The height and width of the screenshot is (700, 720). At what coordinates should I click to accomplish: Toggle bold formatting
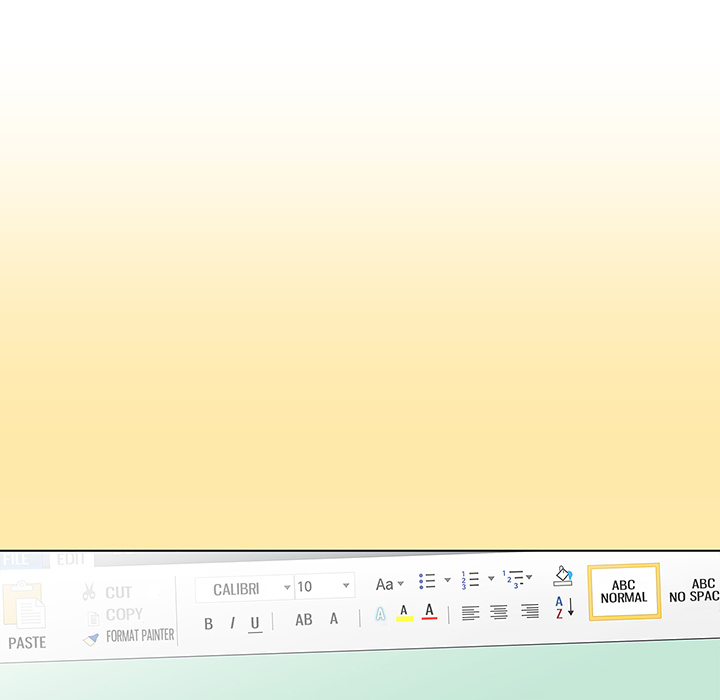tap(208, 624)
